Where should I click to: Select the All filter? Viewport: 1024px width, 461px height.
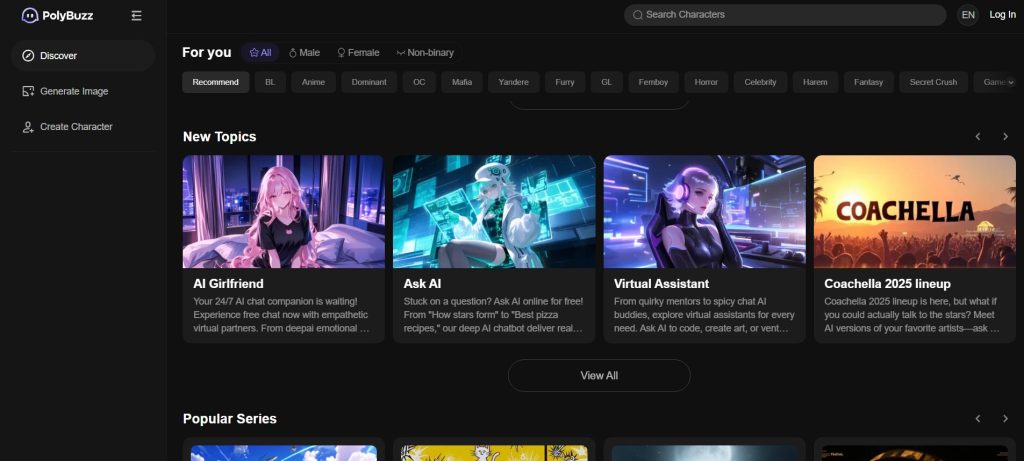(x=260, y=53)
